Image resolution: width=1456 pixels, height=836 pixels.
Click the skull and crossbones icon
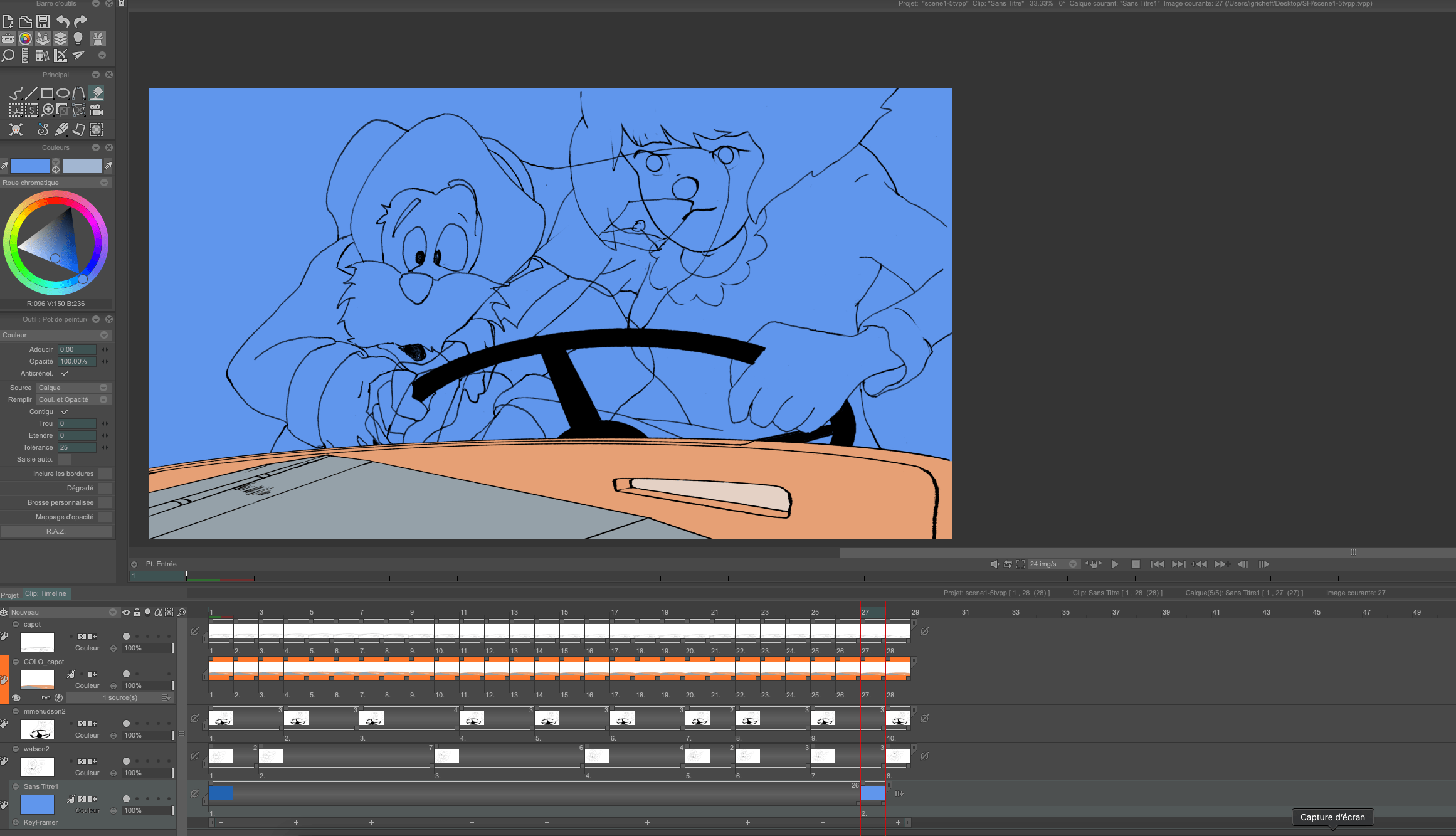click(16, 129)
